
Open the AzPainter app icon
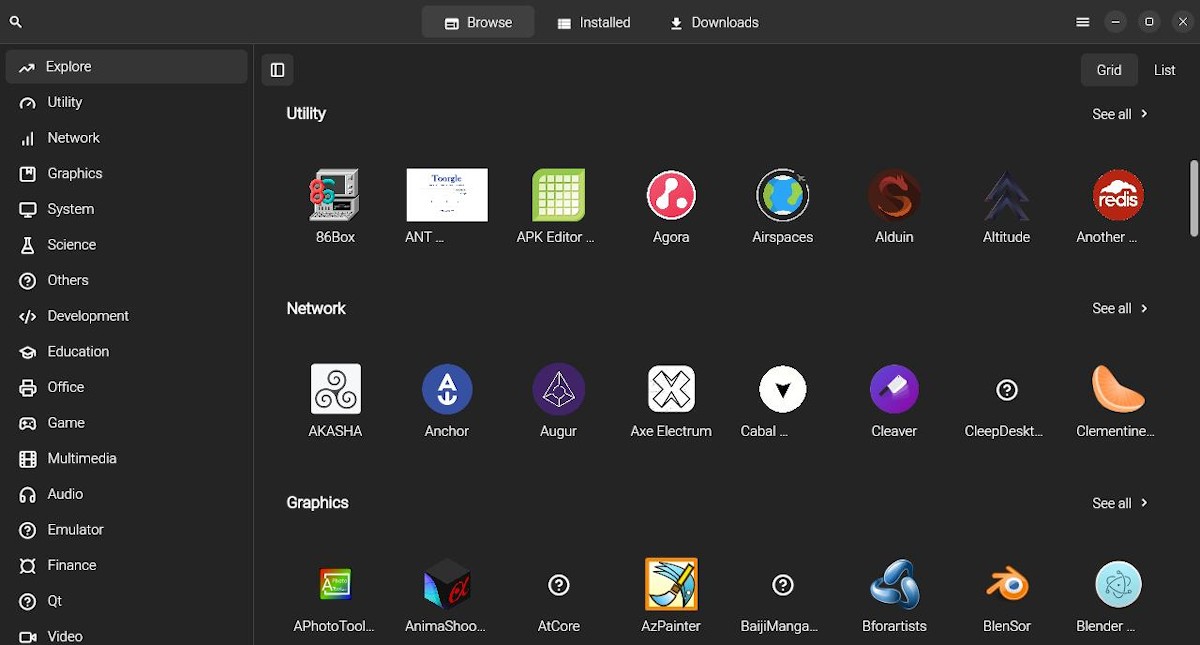[671, 584]
